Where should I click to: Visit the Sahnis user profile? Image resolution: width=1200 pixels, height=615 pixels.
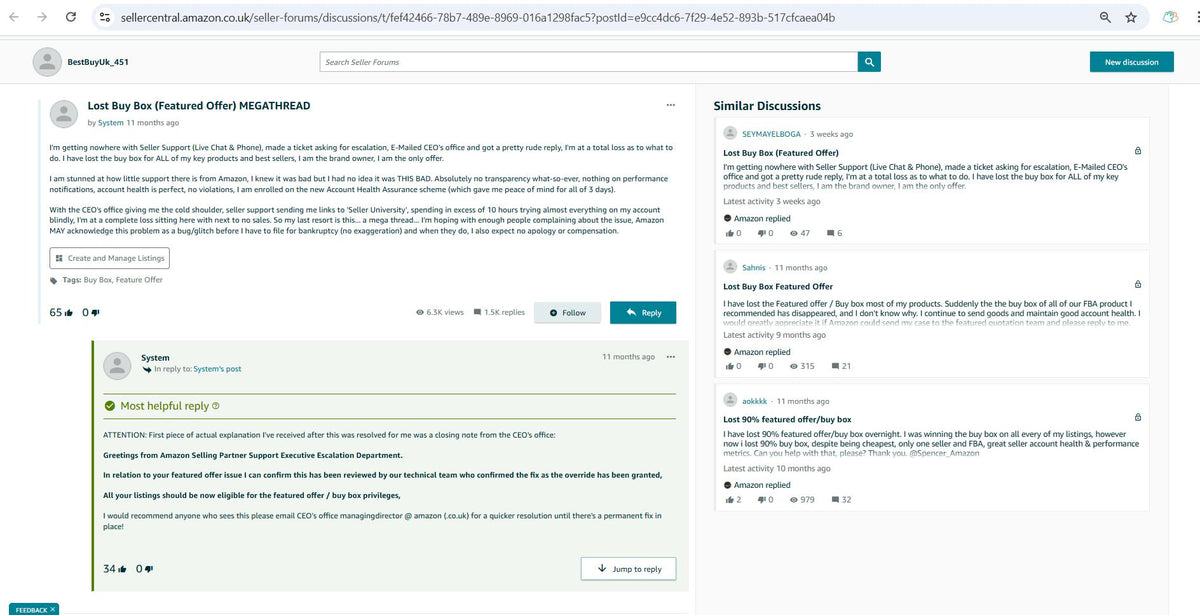point(754,268)
